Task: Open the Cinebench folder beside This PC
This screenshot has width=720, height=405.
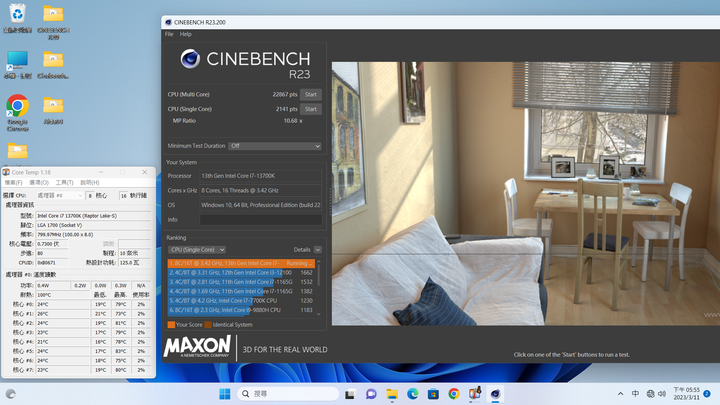Action: 53,65
